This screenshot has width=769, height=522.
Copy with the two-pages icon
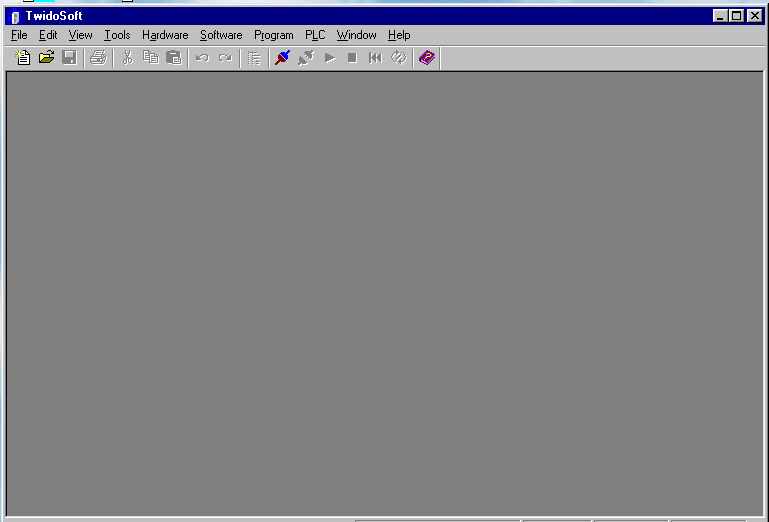(x=151, y=58)
